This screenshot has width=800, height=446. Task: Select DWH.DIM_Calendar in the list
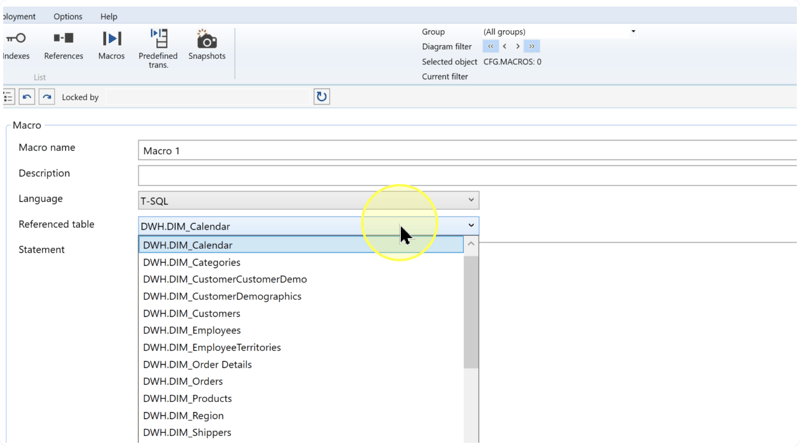(x=301, y=245)
